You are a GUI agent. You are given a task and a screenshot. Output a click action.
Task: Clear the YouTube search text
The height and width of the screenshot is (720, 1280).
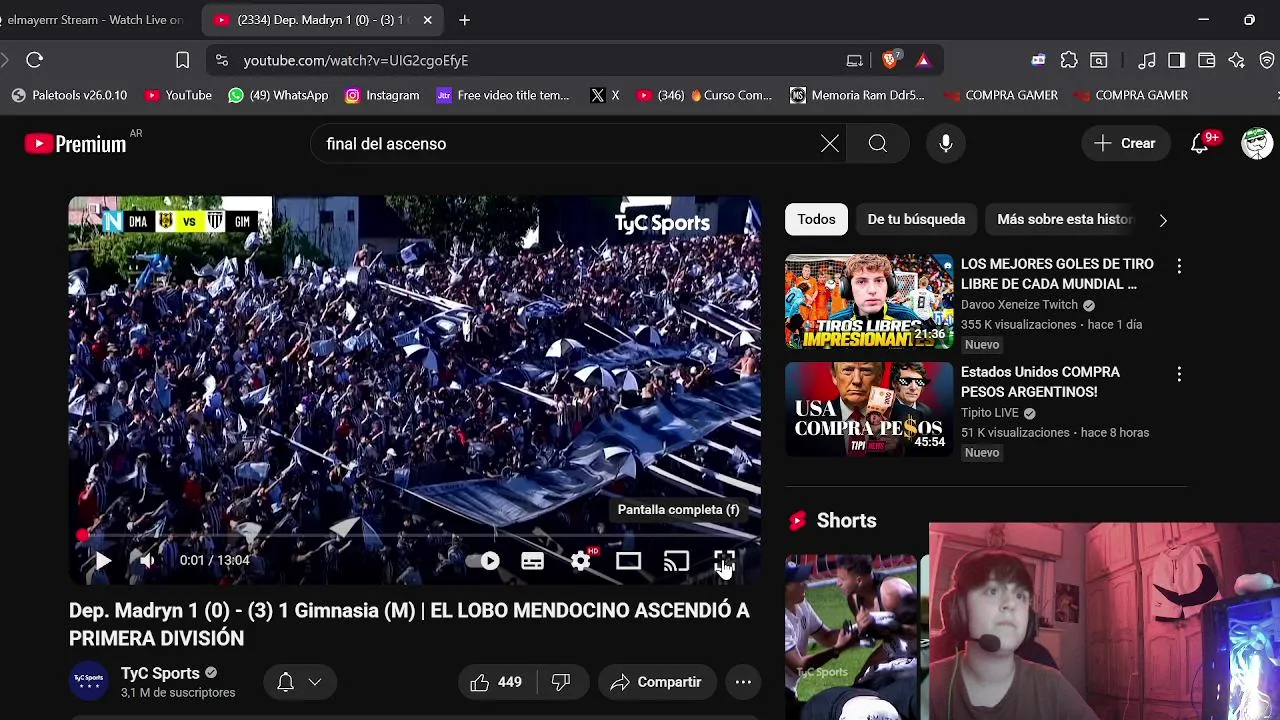(x=830, y=144)
